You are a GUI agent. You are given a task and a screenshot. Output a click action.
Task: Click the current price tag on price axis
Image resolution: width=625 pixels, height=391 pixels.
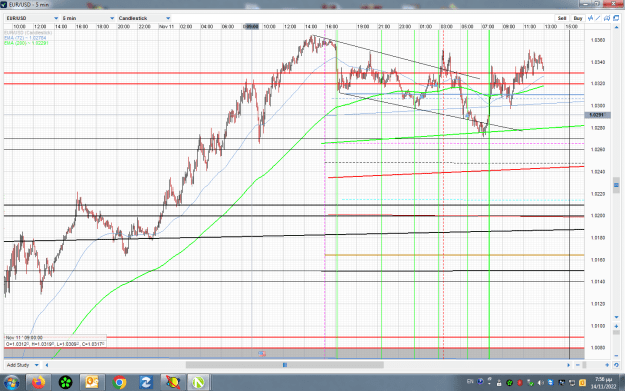[x=597, y=115]
